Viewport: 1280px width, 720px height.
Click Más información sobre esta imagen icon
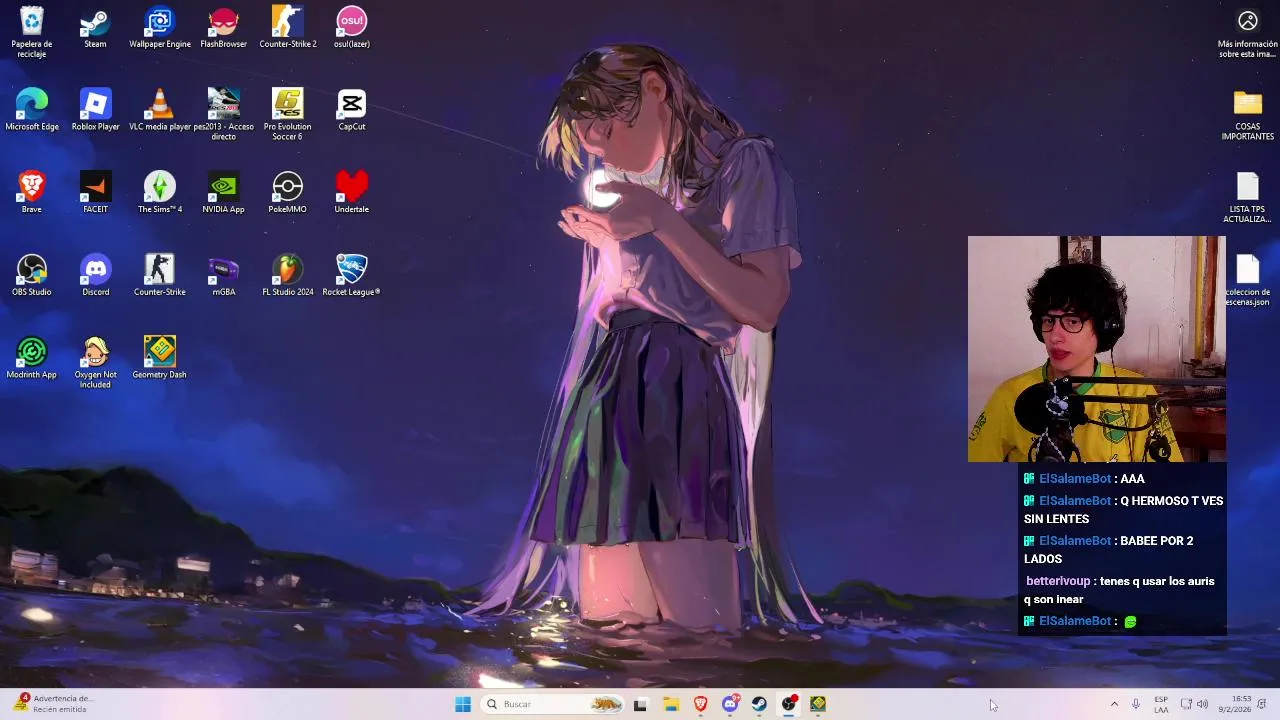click(1247, 33)
